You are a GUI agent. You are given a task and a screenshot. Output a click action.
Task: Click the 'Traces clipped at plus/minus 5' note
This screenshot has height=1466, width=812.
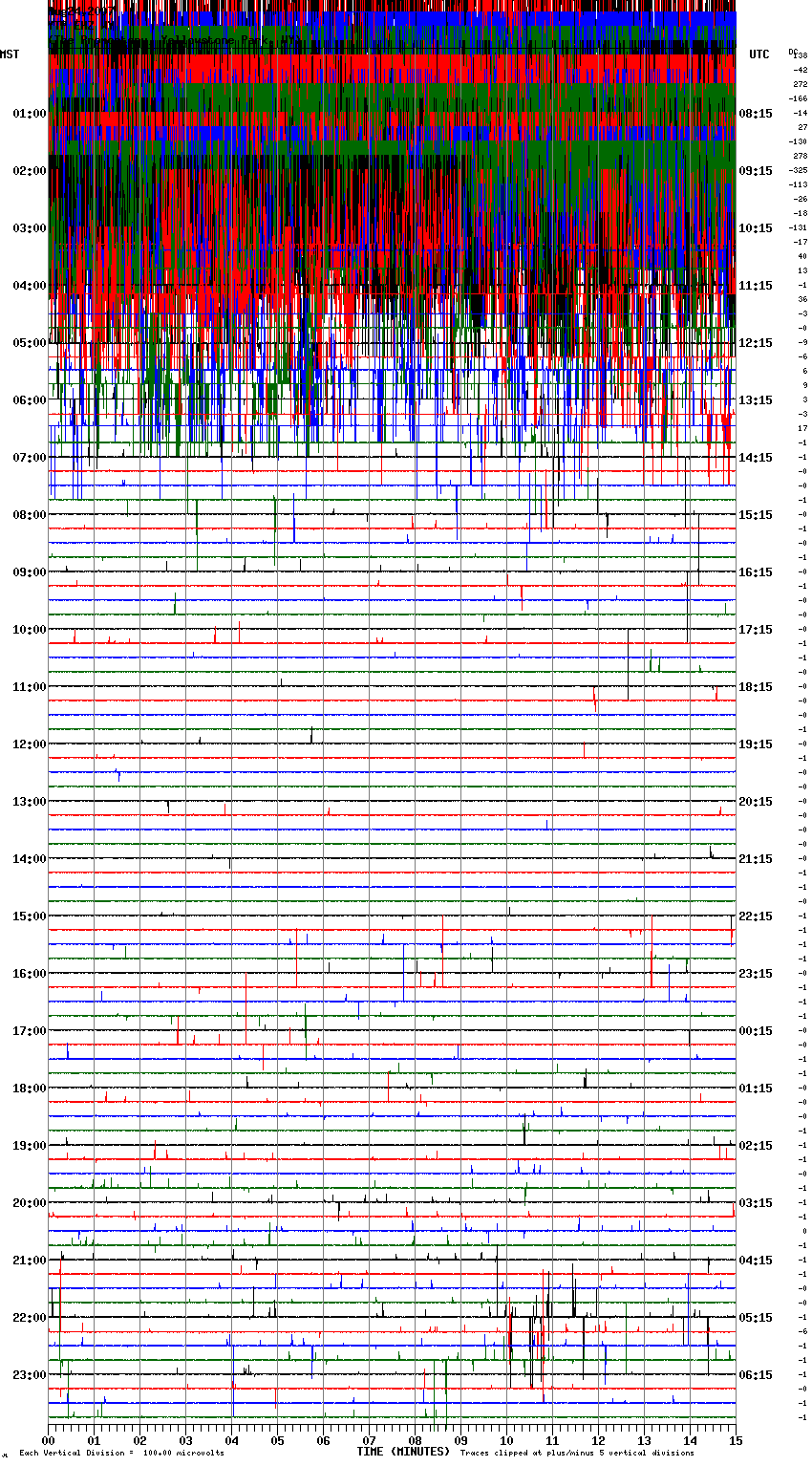577,1453
